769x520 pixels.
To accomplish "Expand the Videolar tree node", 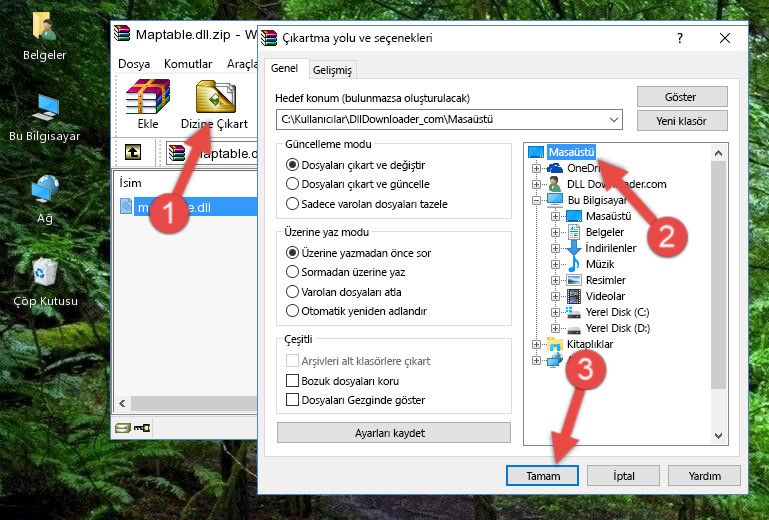I will (x=555, y=296).
